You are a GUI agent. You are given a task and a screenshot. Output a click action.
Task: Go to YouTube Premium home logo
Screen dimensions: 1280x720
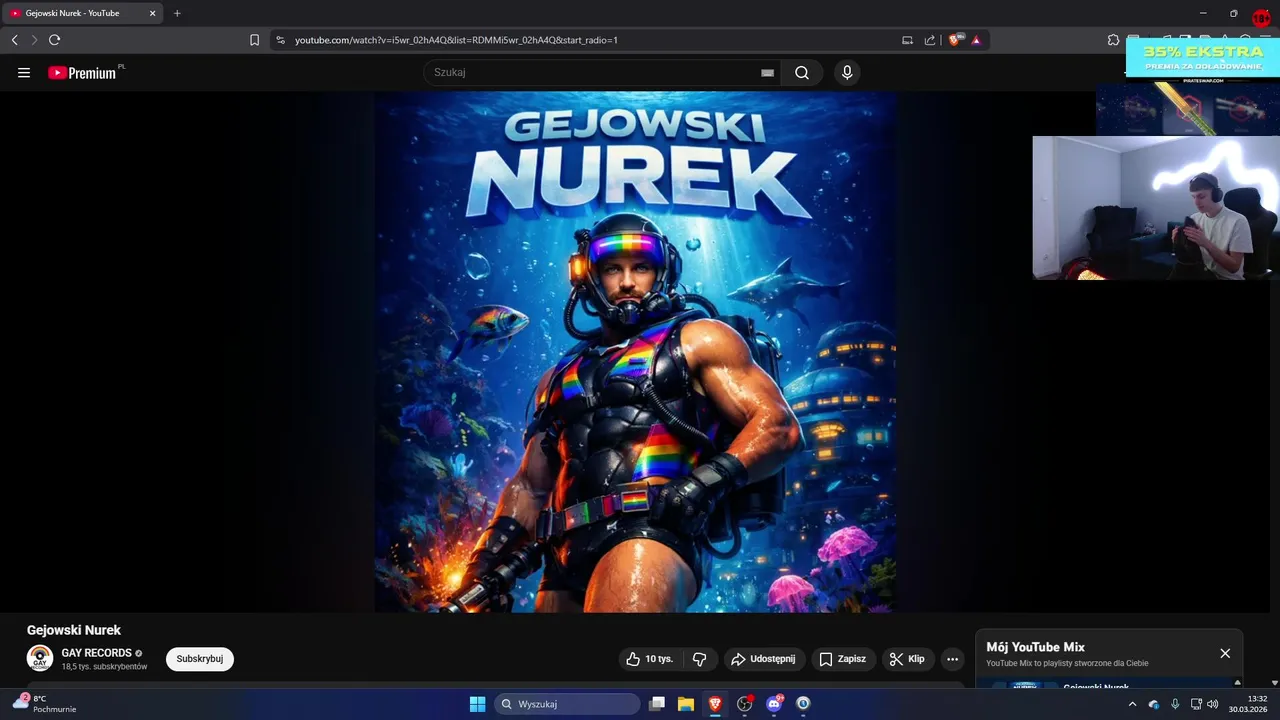[84, 72]
